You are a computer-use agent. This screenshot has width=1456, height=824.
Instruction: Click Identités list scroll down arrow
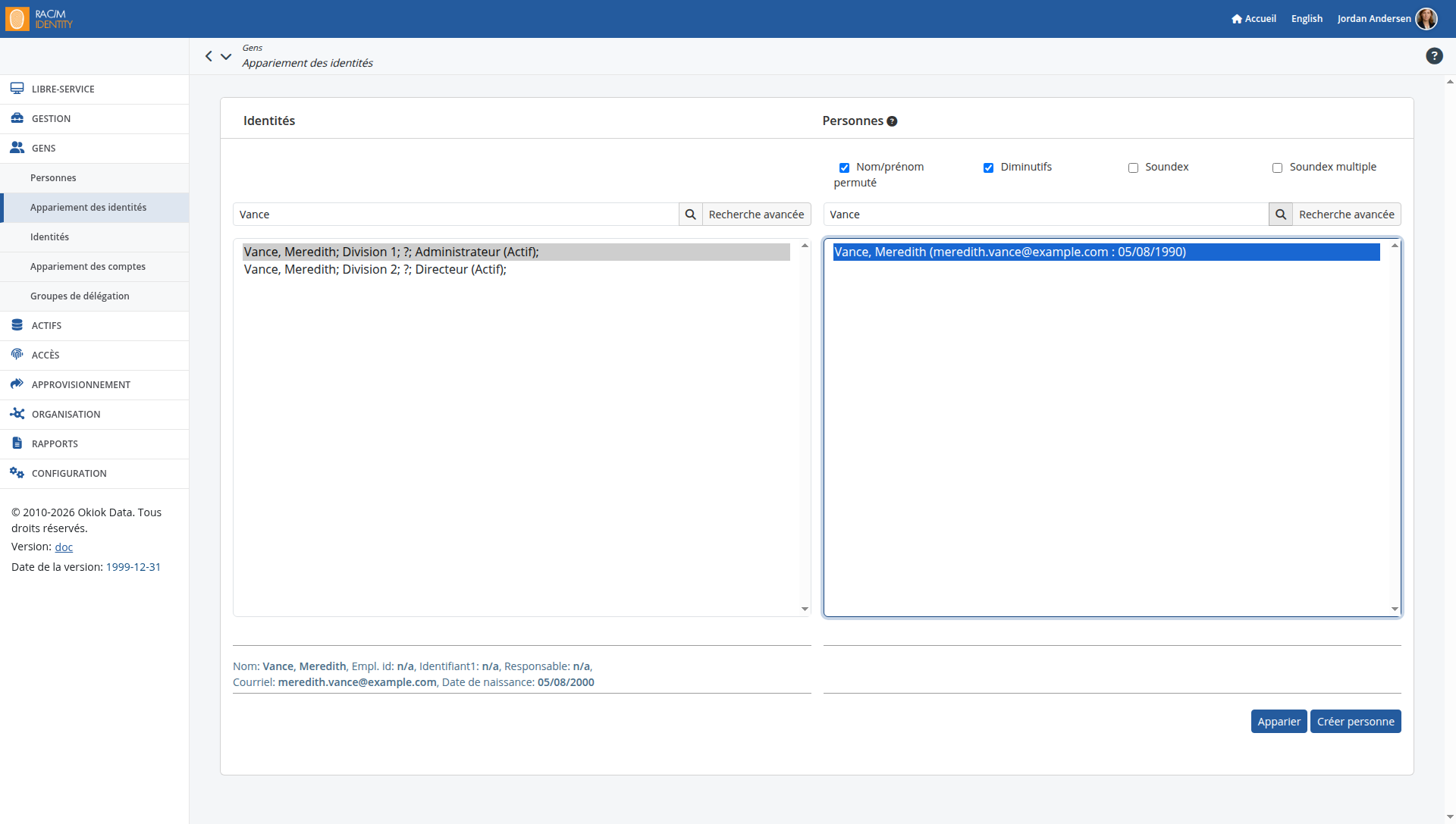click(805, 609)
